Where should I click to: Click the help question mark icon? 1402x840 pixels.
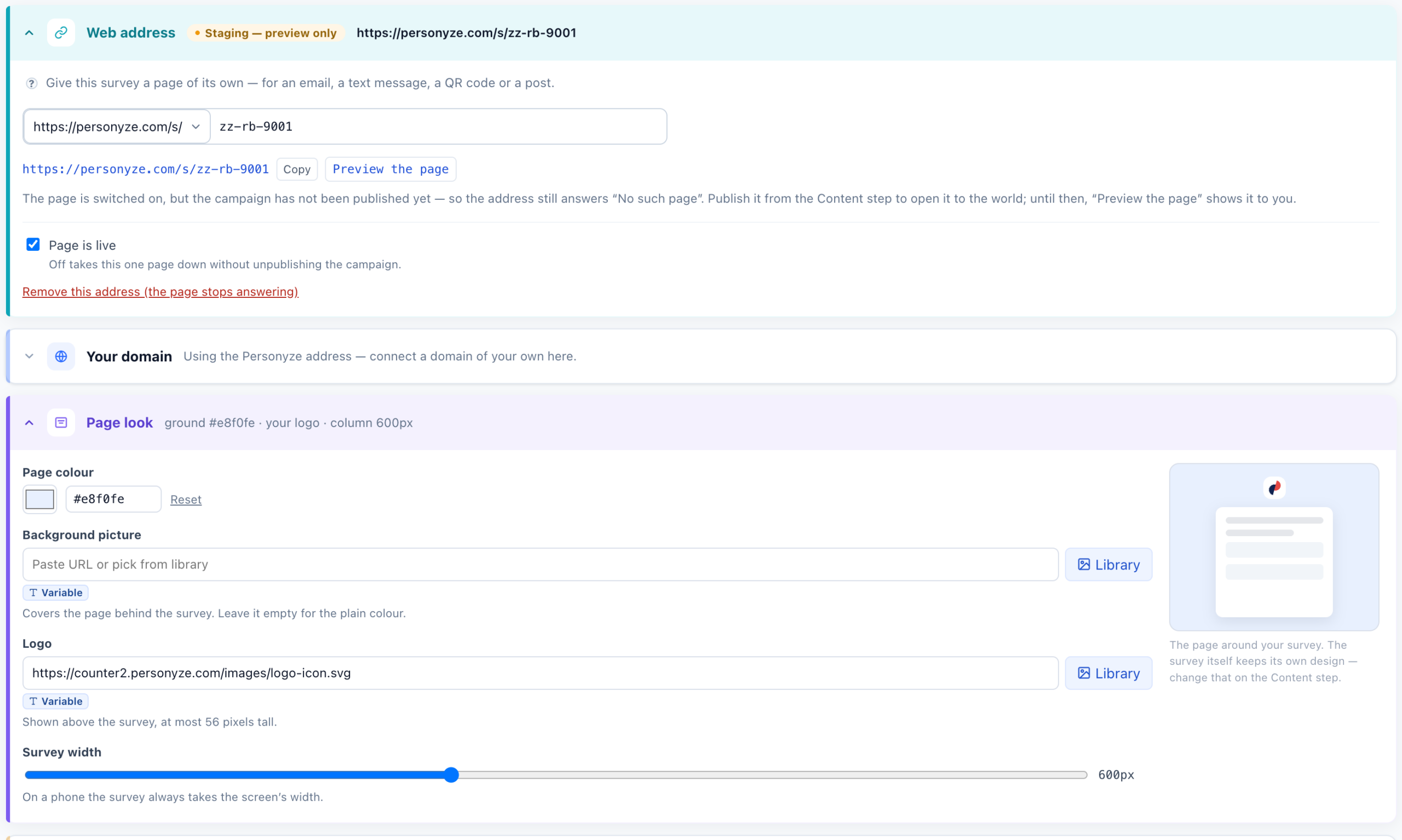32,83
